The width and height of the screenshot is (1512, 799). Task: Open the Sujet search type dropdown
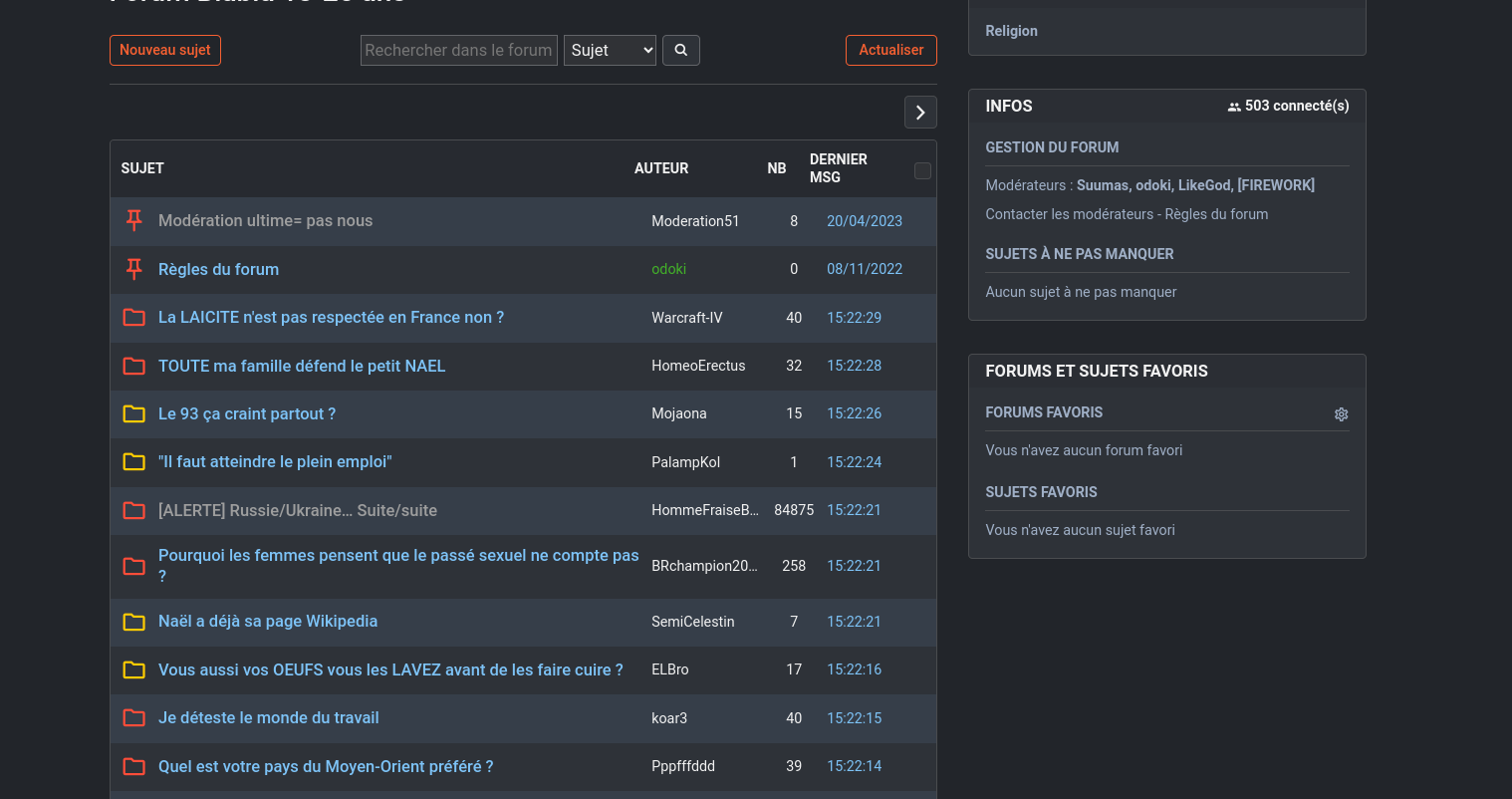point(610,50)
